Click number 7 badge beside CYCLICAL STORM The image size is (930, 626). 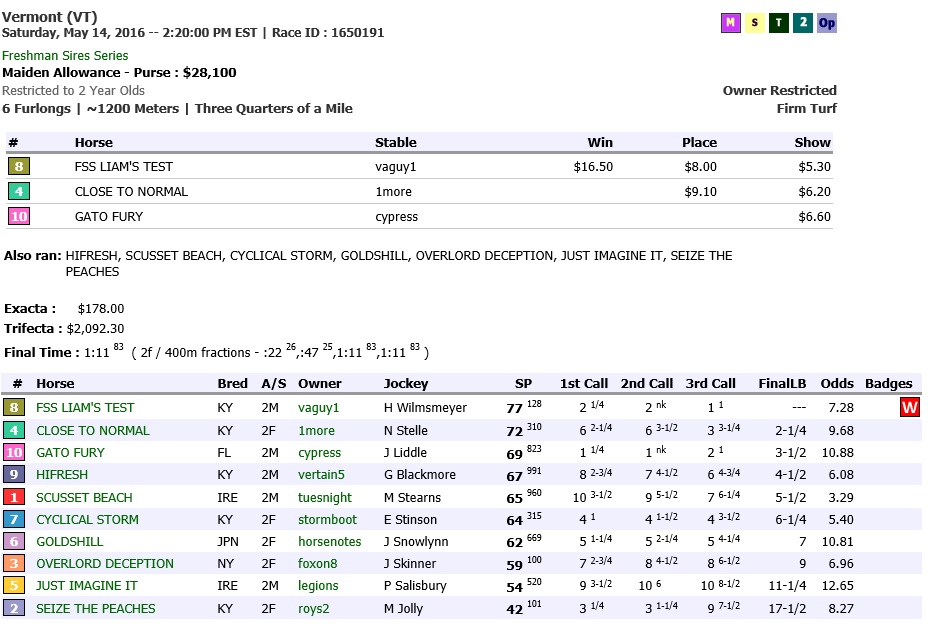[14, 520]
